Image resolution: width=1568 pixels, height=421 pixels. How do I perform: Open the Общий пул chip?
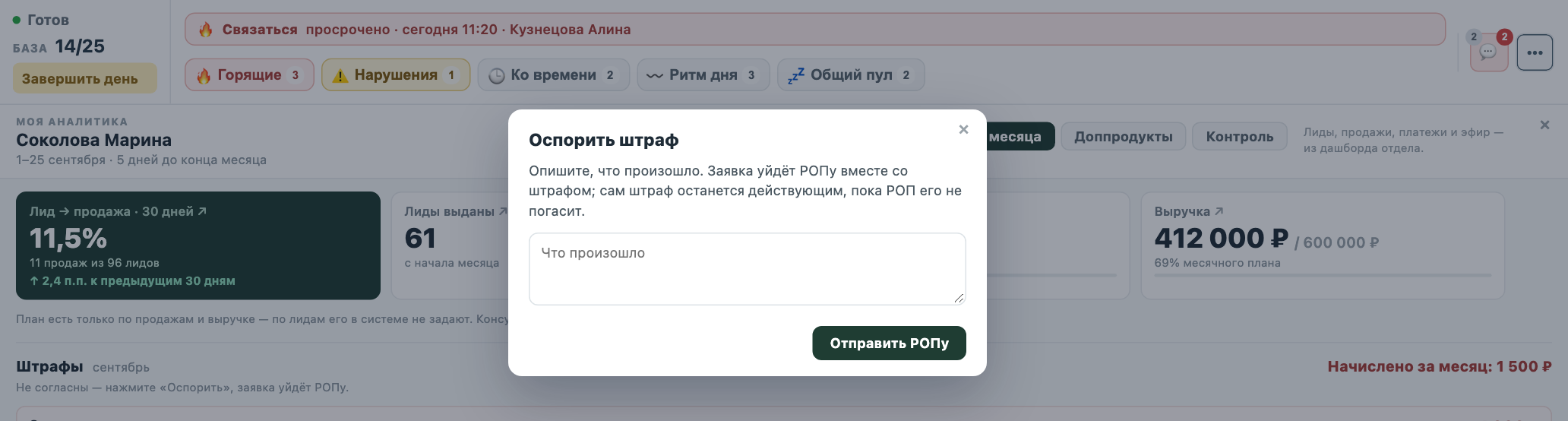[851, 74]
